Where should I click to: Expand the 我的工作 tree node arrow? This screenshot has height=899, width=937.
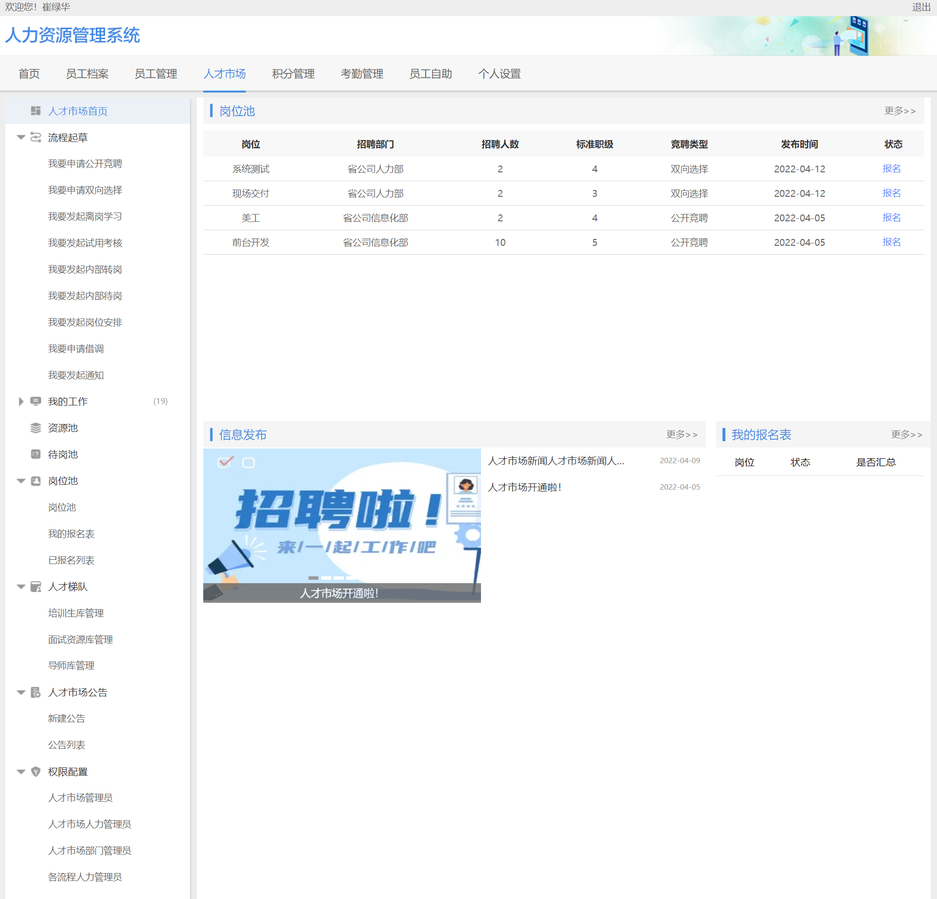[x=21, y=401]
